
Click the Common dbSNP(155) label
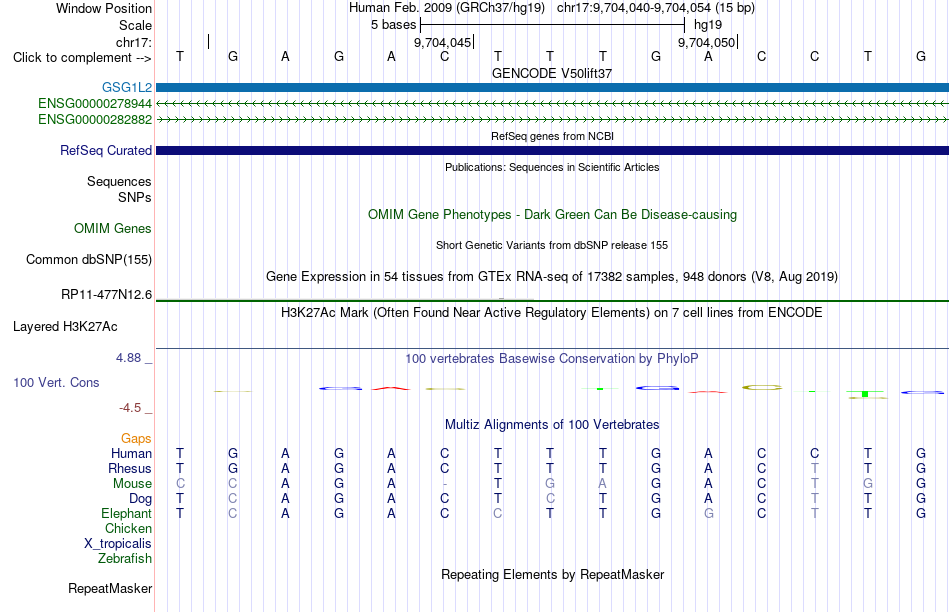click(88, 259)
